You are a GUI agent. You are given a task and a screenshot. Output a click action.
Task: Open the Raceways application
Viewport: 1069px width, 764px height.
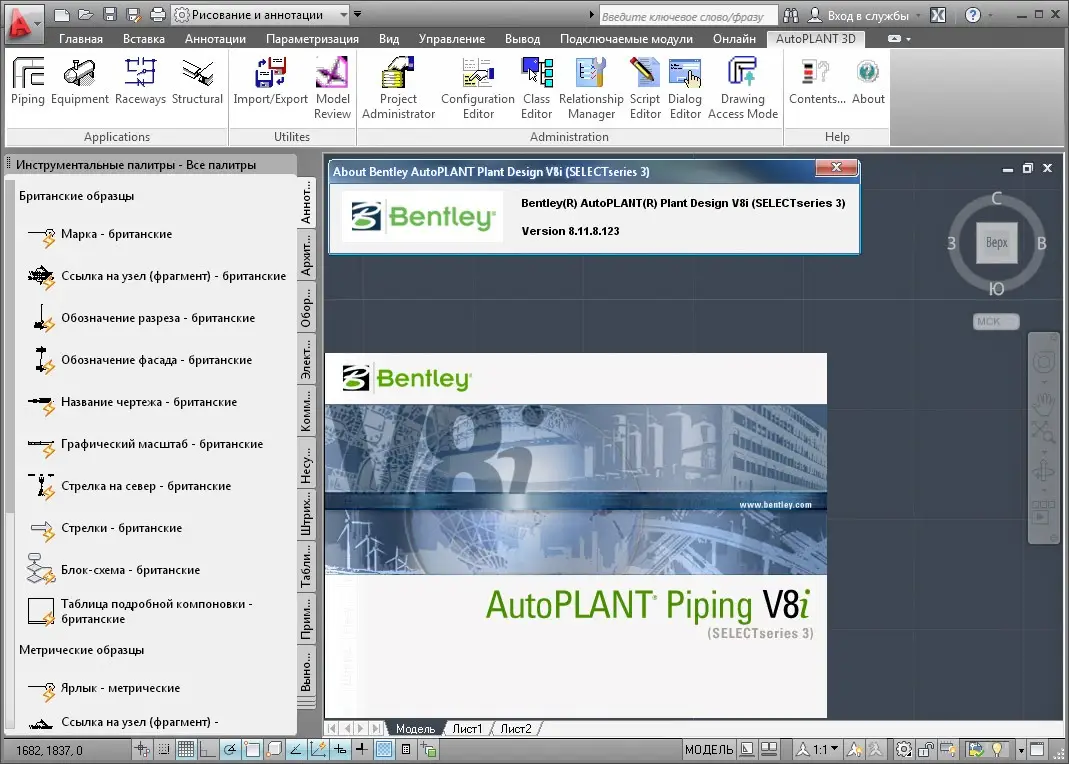140,81
